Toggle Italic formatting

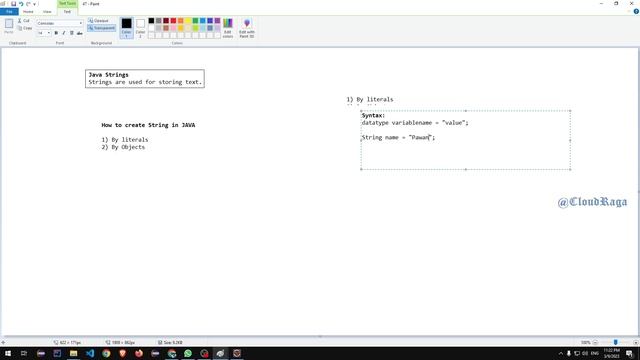click(64, 33)
